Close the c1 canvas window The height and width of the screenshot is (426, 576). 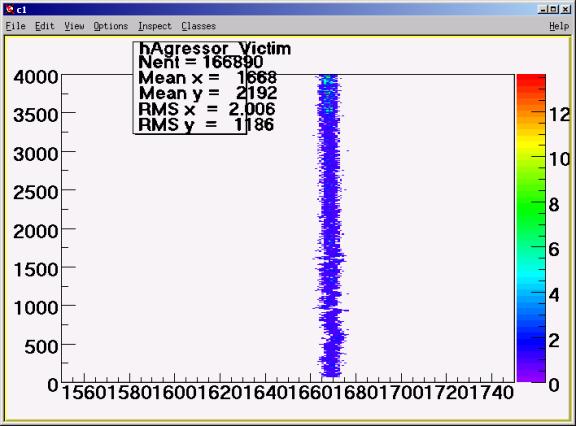[x=566, y=10]
